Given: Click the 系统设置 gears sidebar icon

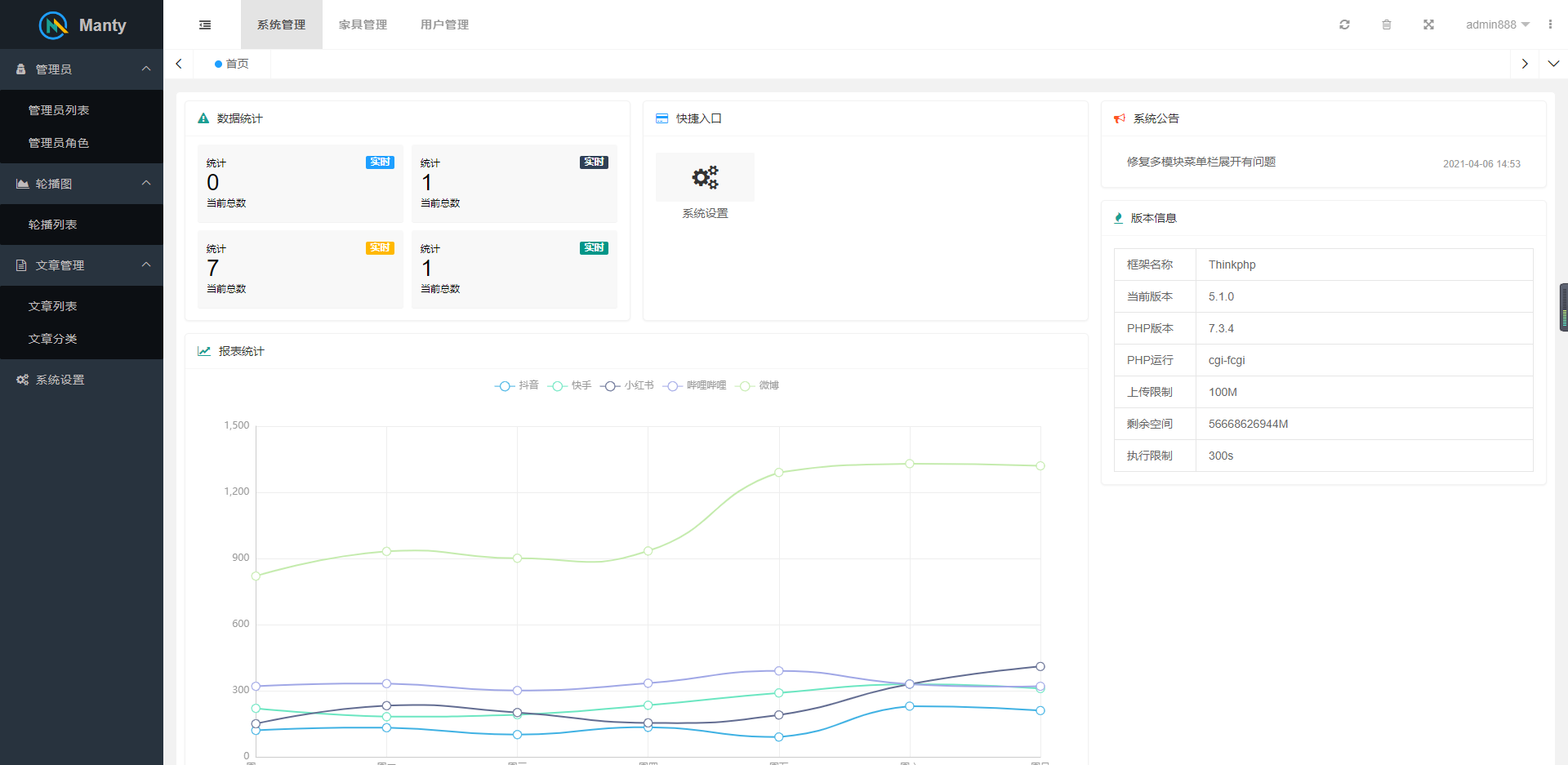Looking at the screenshot, I should [22, 380].
